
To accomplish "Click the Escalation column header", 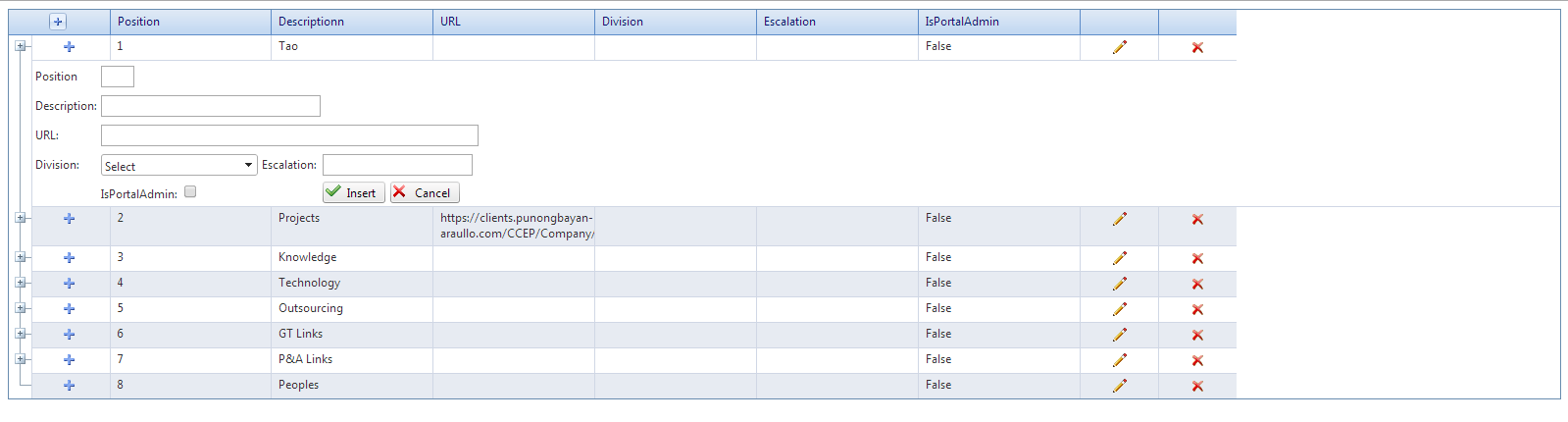I will [x=789, y=22].
